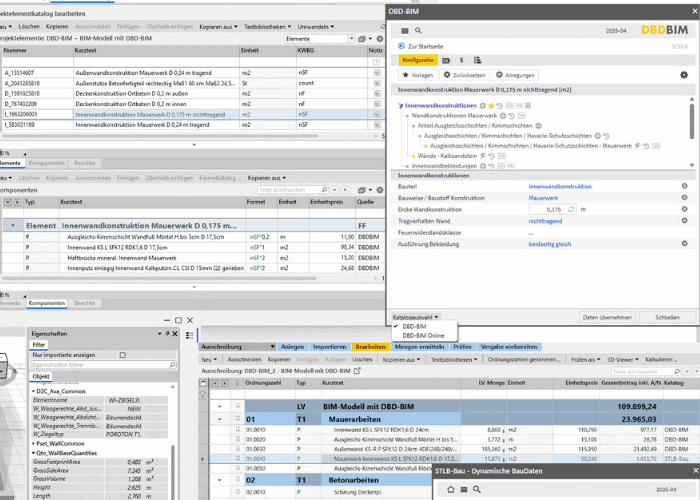Click the Anregungen button

(515, 75)
